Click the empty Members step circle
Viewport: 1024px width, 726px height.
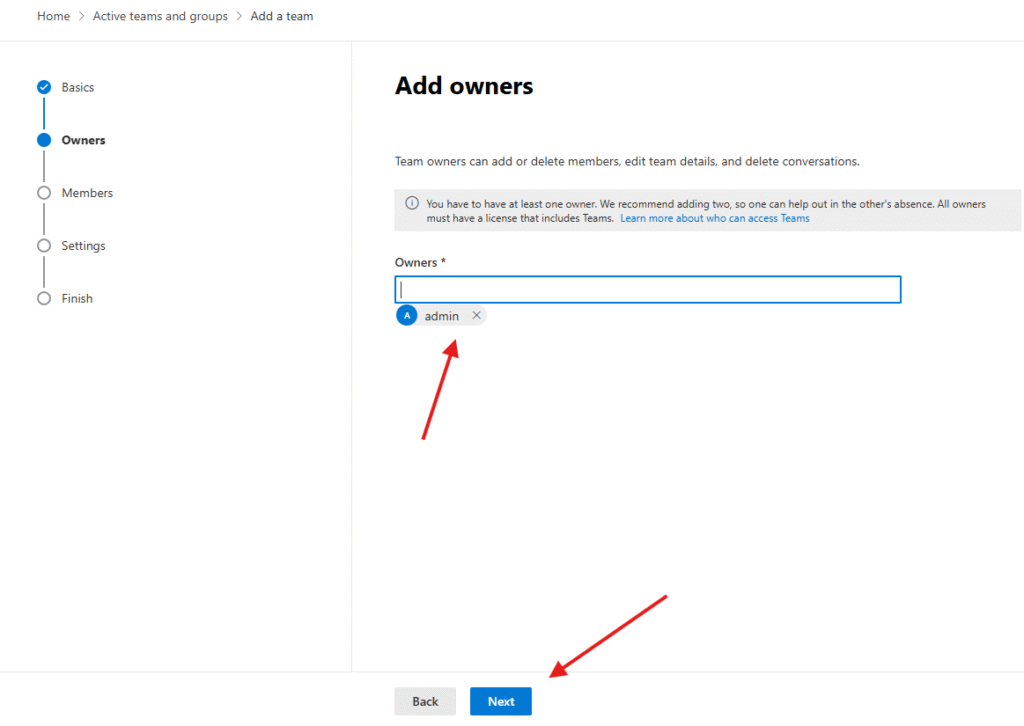pyautogui.click(x=44, y=193)
